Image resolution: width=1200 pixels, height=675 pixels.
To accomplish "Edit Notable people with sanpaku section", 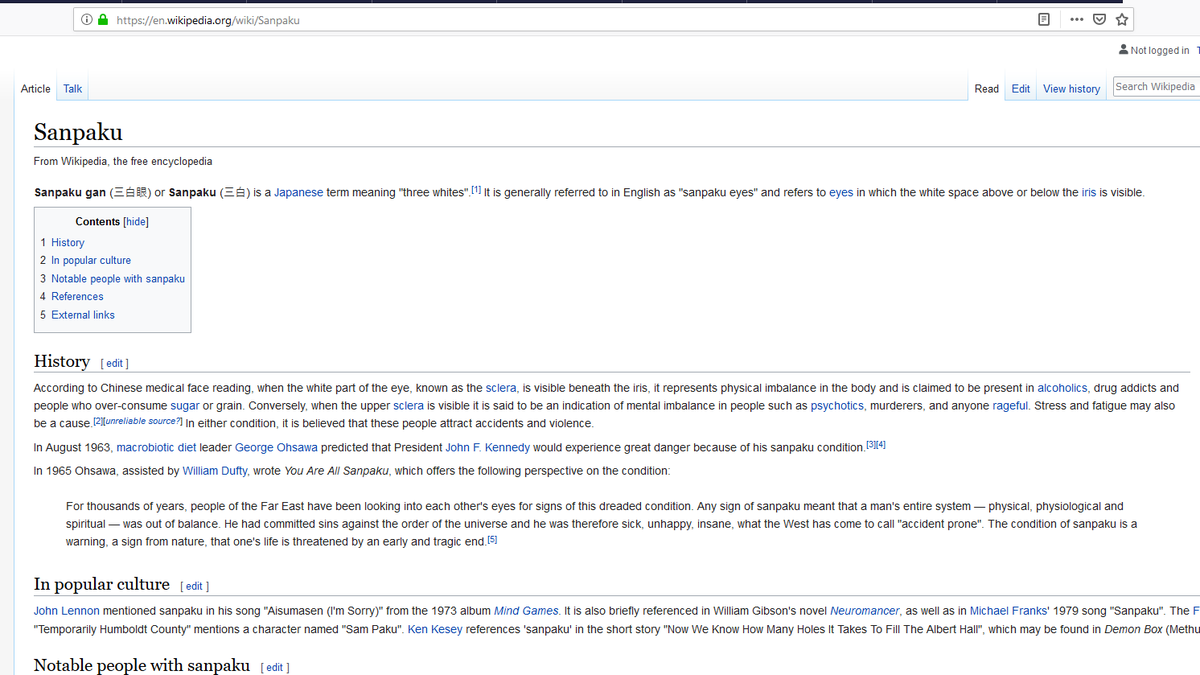I will [275, 667].
